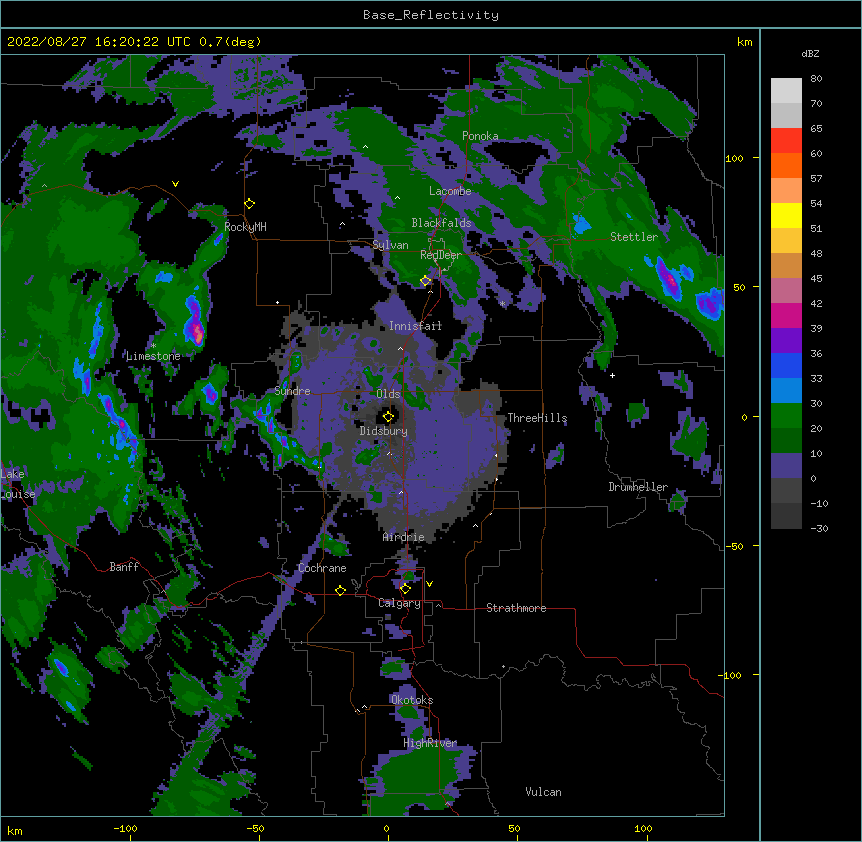The height and width of the screenshot is (842, 862).
Task: Click the Sylvan label
Action: (x=390, y=245)
